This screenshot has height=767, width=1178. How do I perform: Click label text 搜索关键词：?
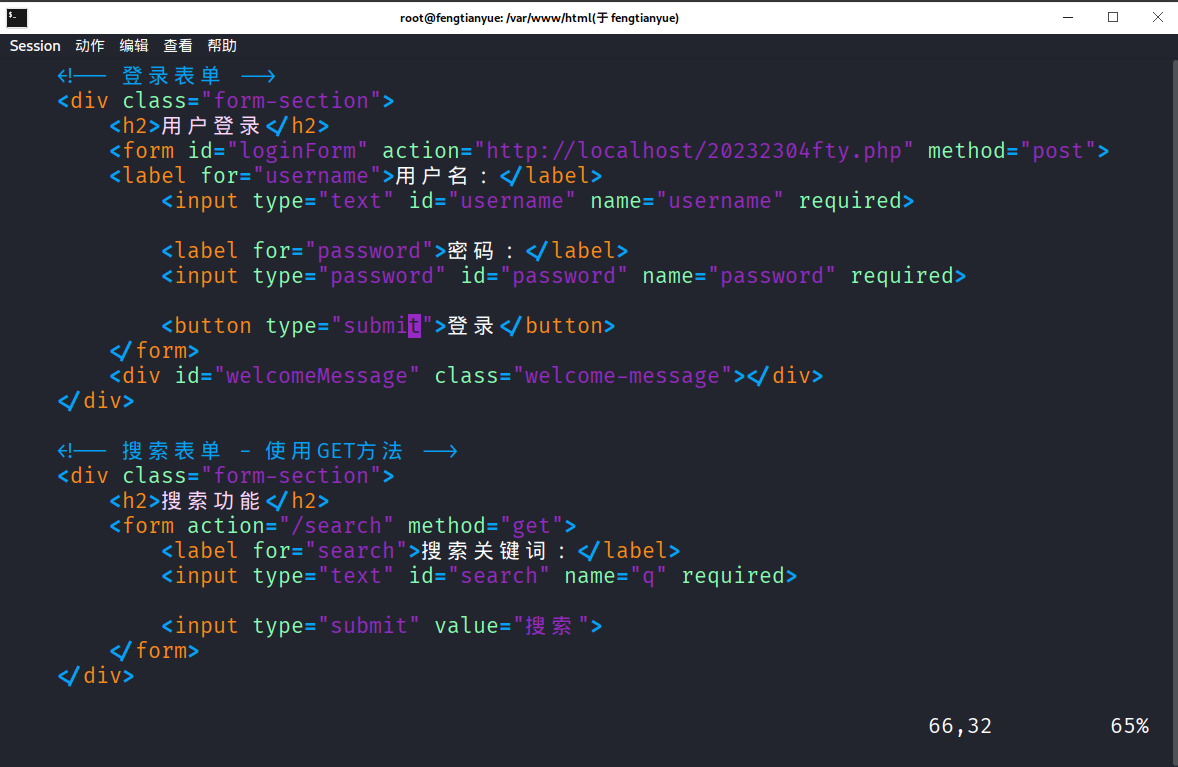tap(496, 551)
